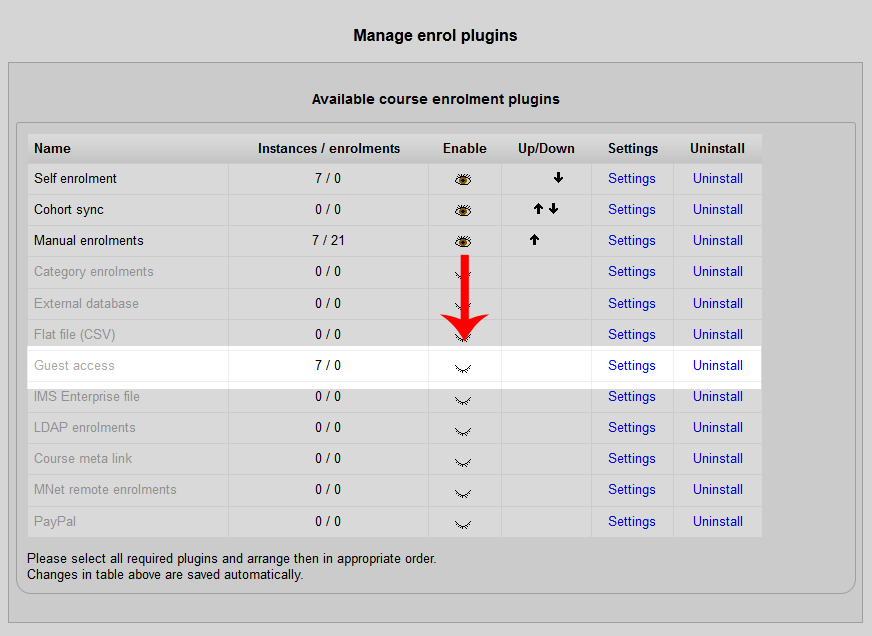The height and width of the screenshot is (636, 872).
Task: Move Cohort sync down with arrow
Action: click(x=553, y=209)
